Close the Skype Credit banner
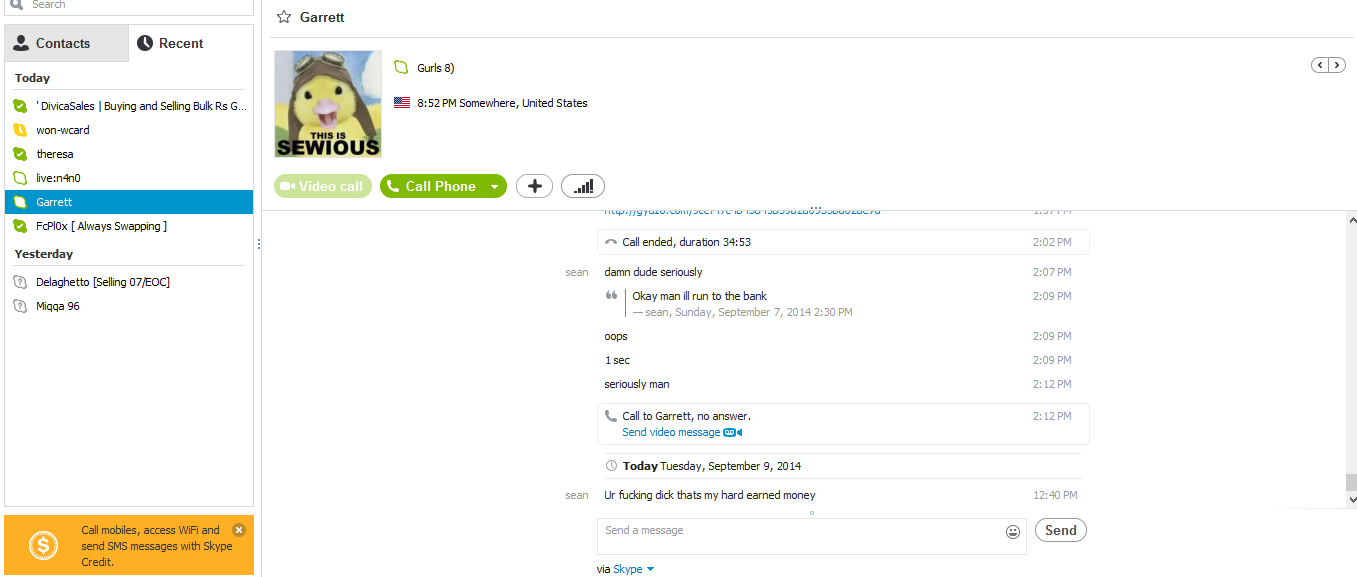 [239, 530]
